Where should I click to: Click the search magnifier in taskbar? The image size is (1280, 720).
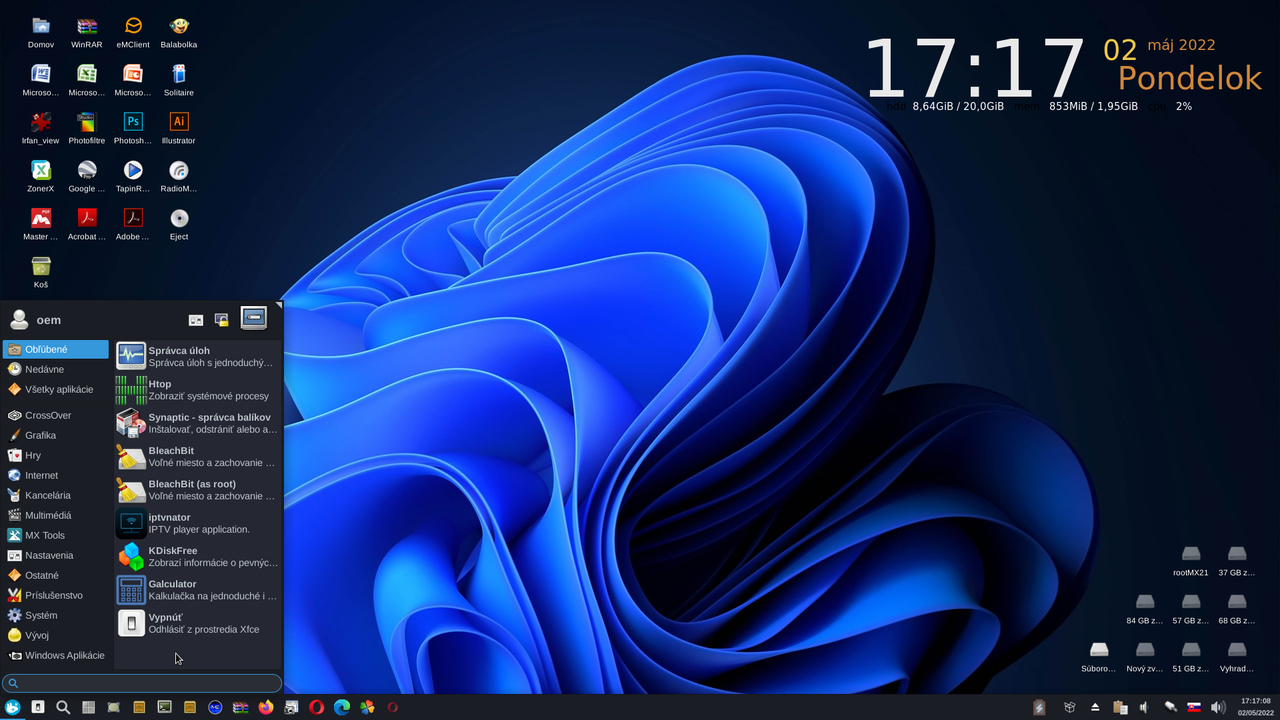pyautogui.click(x=63, y=707)
